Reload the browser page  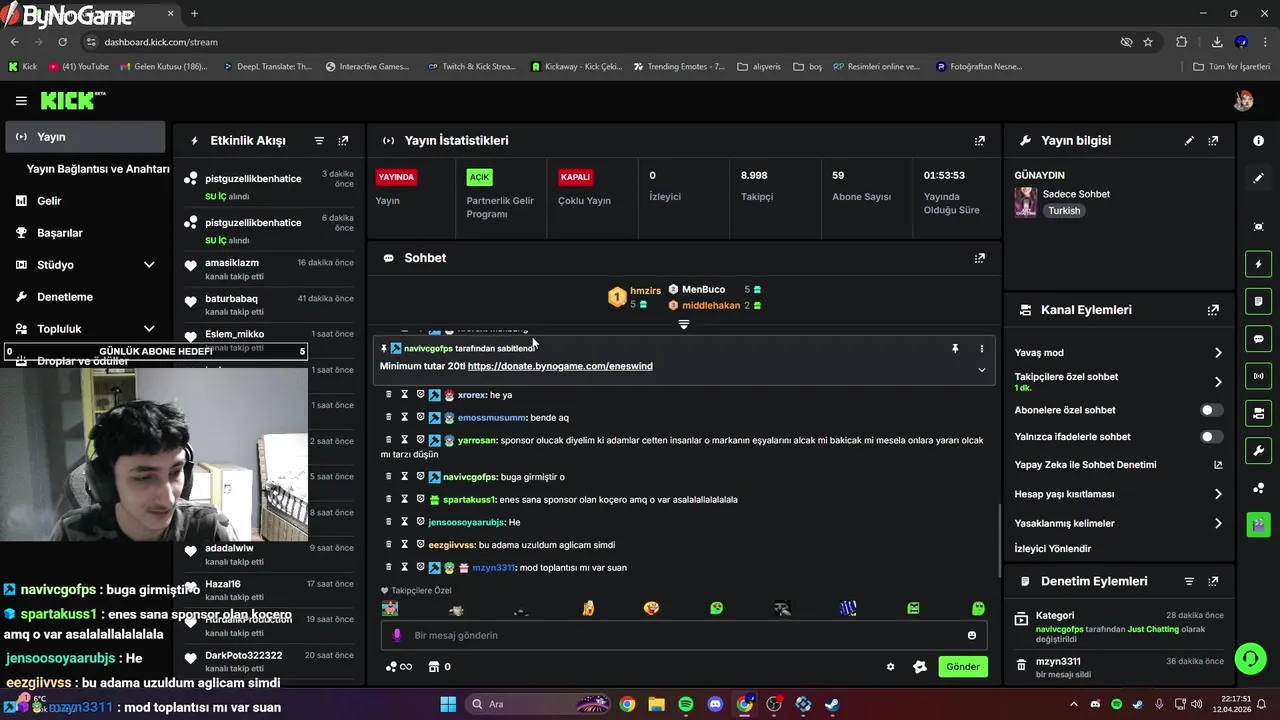[62, 42]
